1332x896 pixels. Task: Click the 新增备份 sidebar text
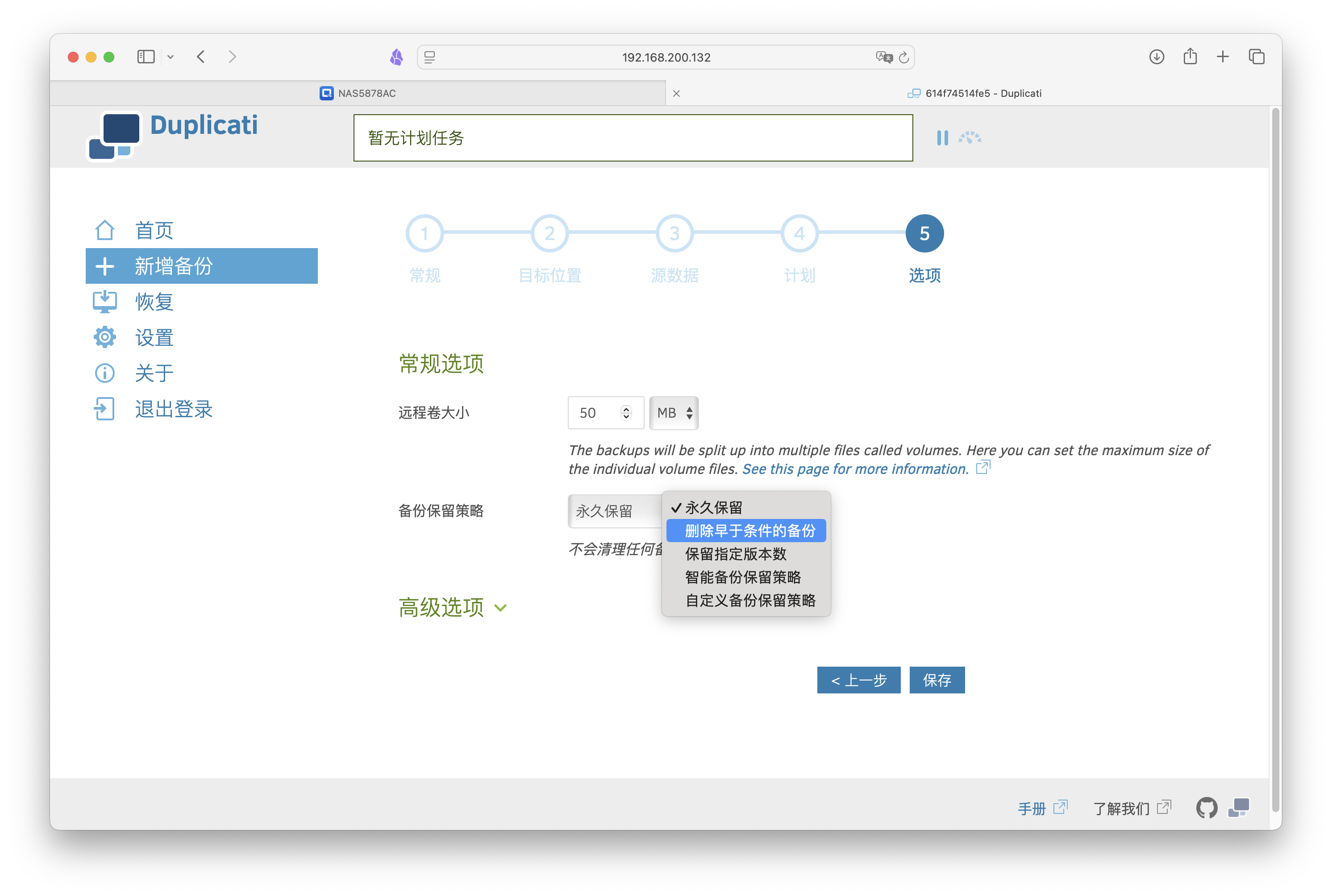173,266
